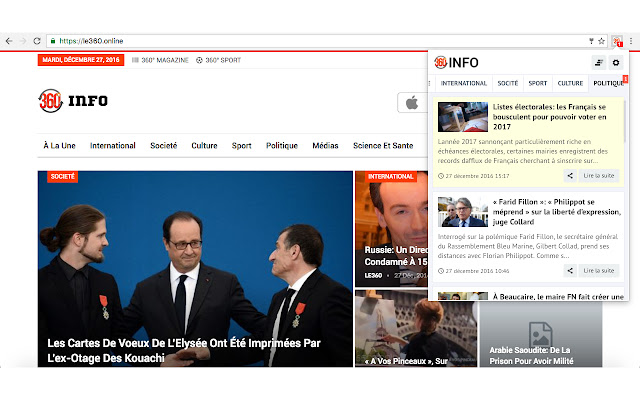Open Societé in site navigation

tap(164, 145)
